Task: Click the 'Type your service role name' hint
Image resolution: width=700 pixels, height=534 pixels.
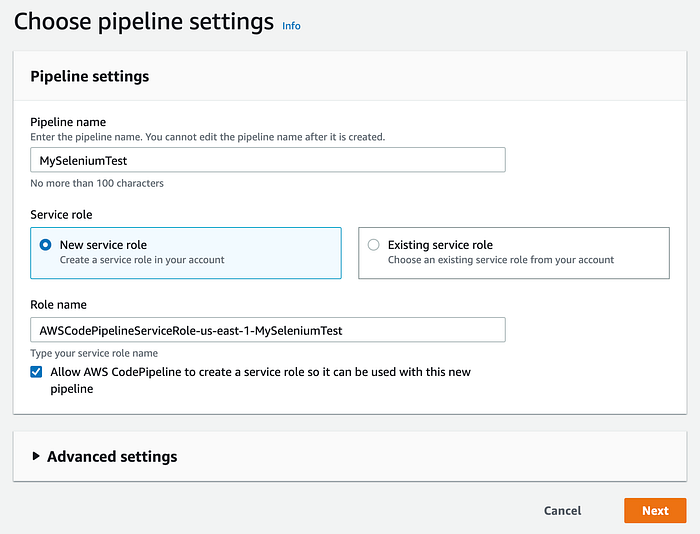Action: tap(94, 353)
